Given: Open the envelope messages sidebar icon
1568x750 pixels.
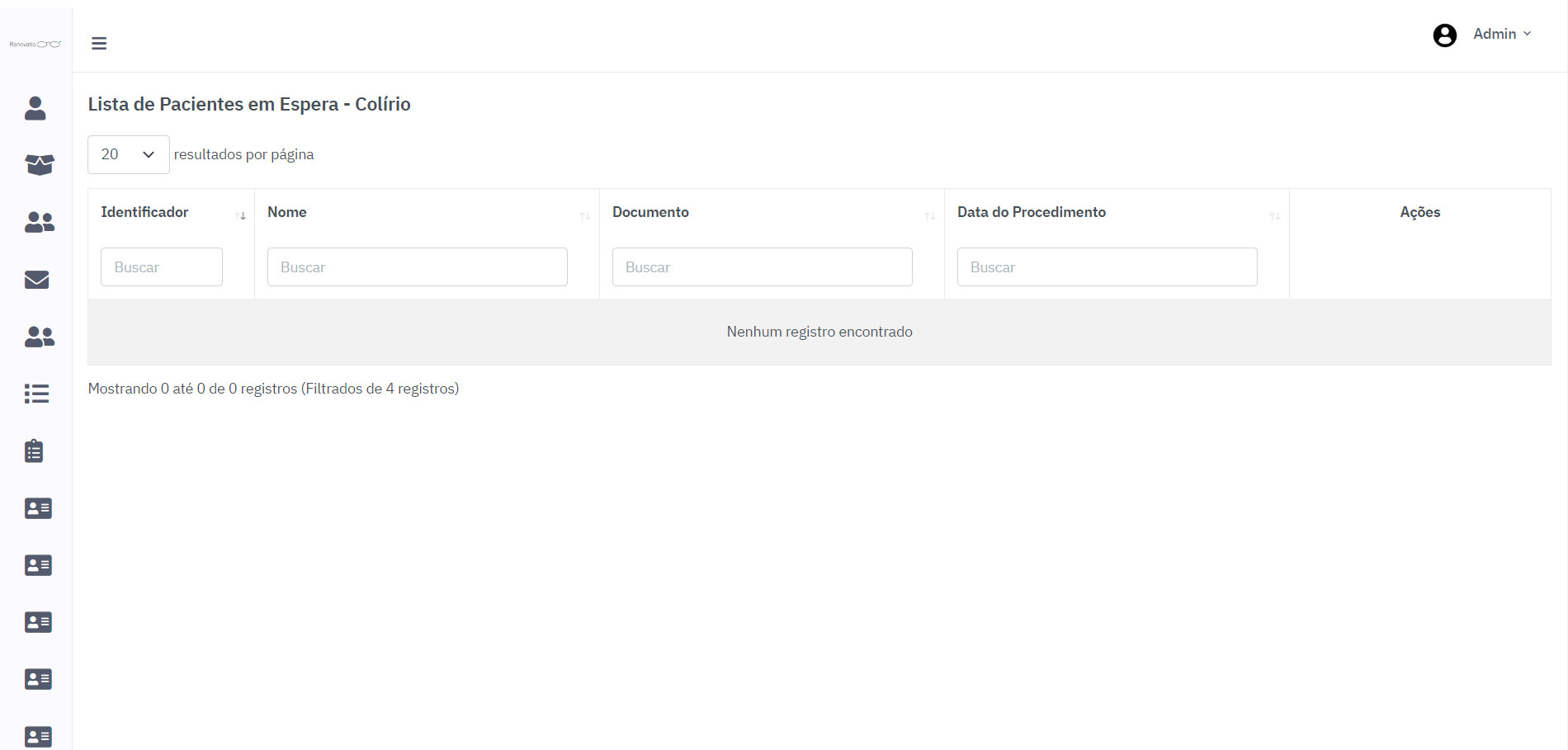Looking at the screenshot, I should click(37, 280).
